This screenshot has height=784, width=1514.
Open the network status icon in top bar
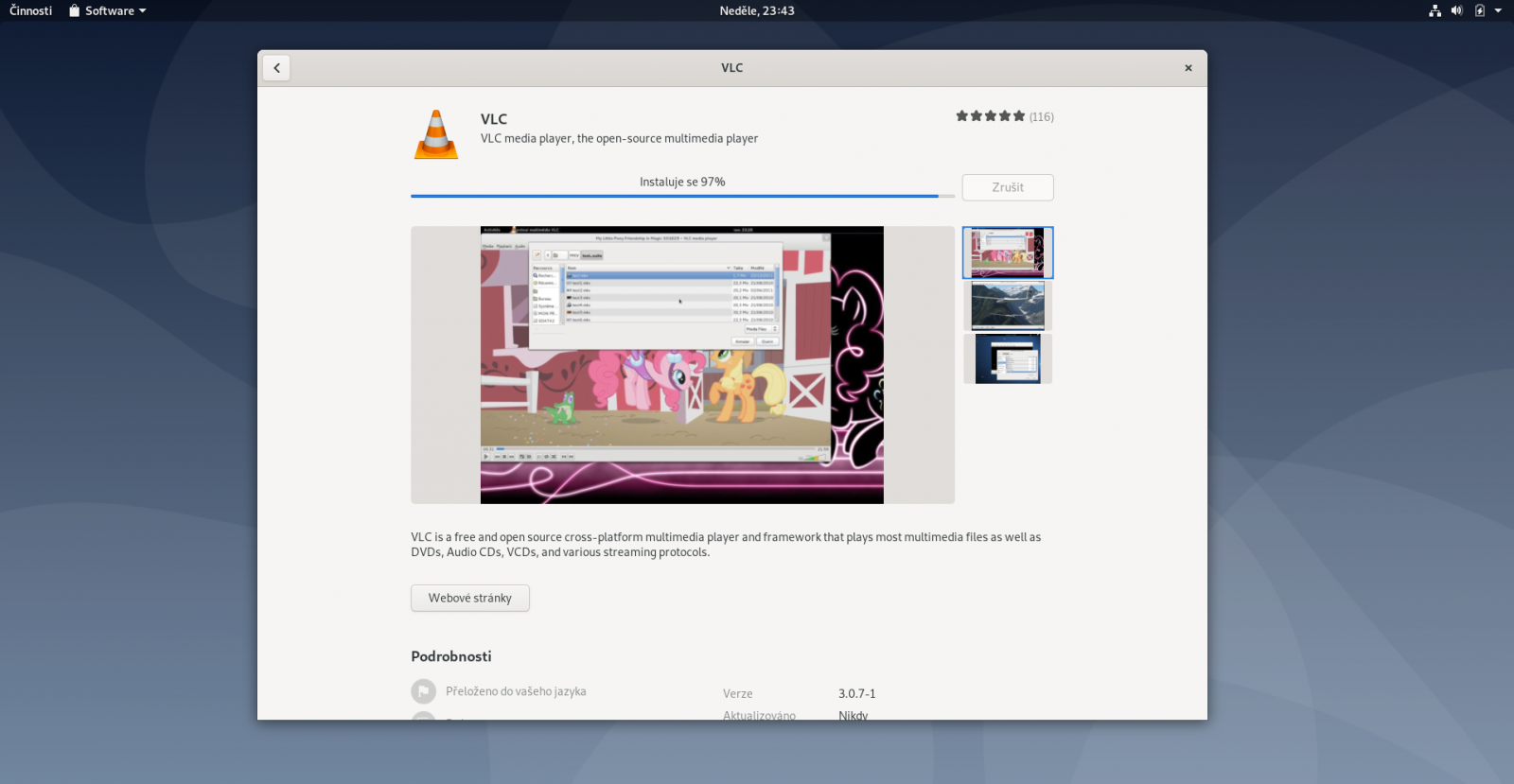pos(1435,10)
